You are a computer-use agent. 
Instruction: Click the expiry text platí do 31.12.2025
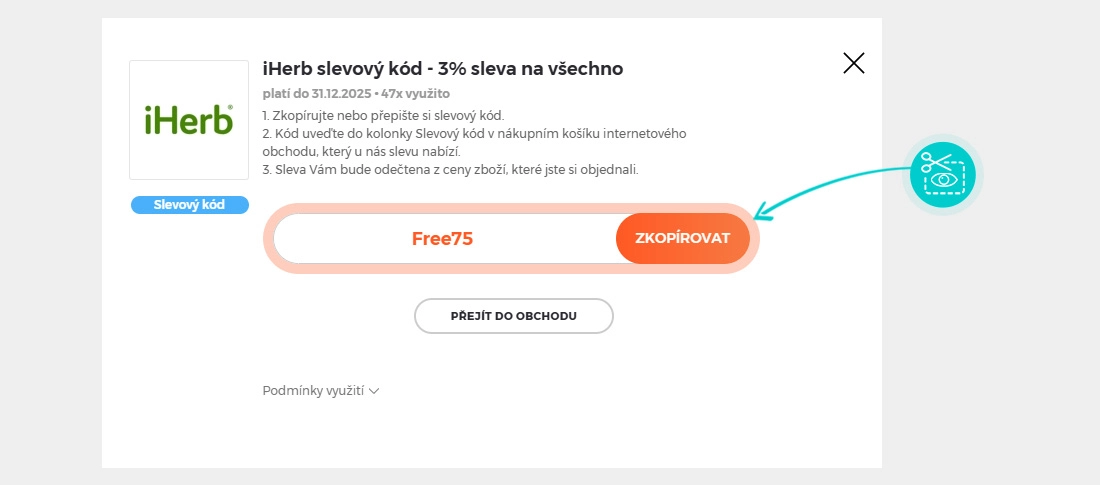coord(317,94)
